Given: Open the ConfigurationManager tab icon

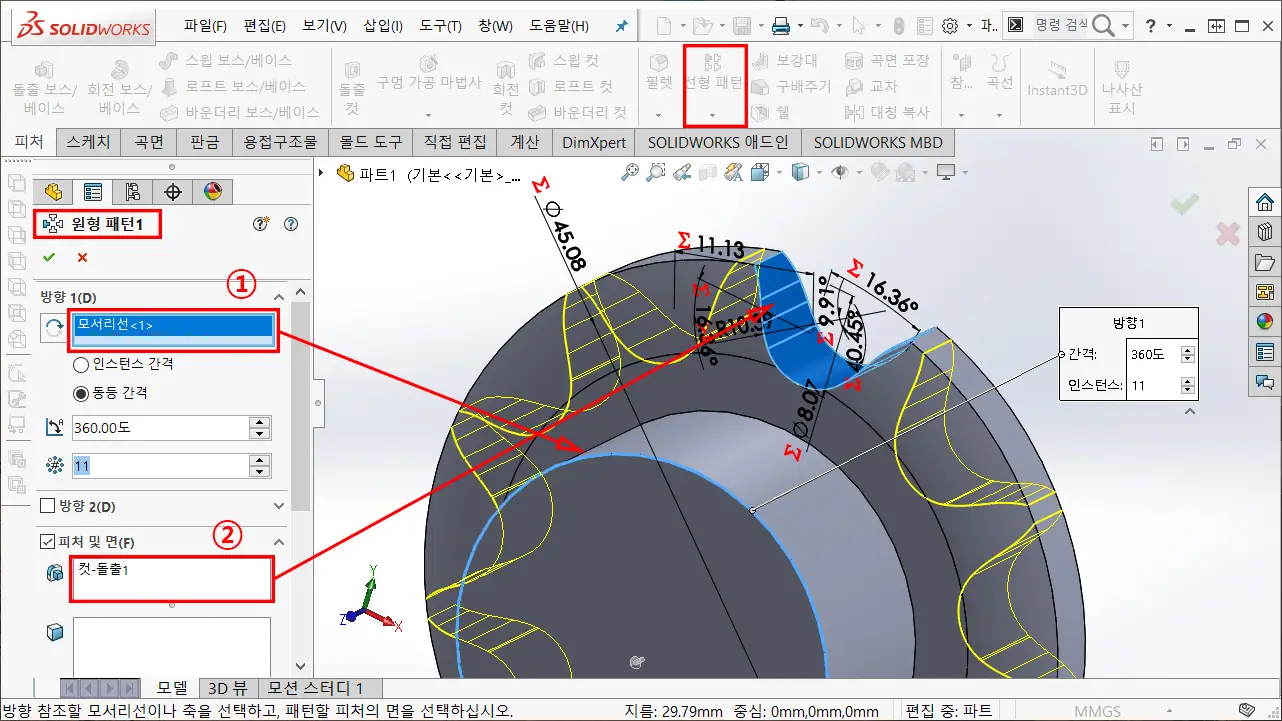Looking at the screenshot, I should 133,192.
